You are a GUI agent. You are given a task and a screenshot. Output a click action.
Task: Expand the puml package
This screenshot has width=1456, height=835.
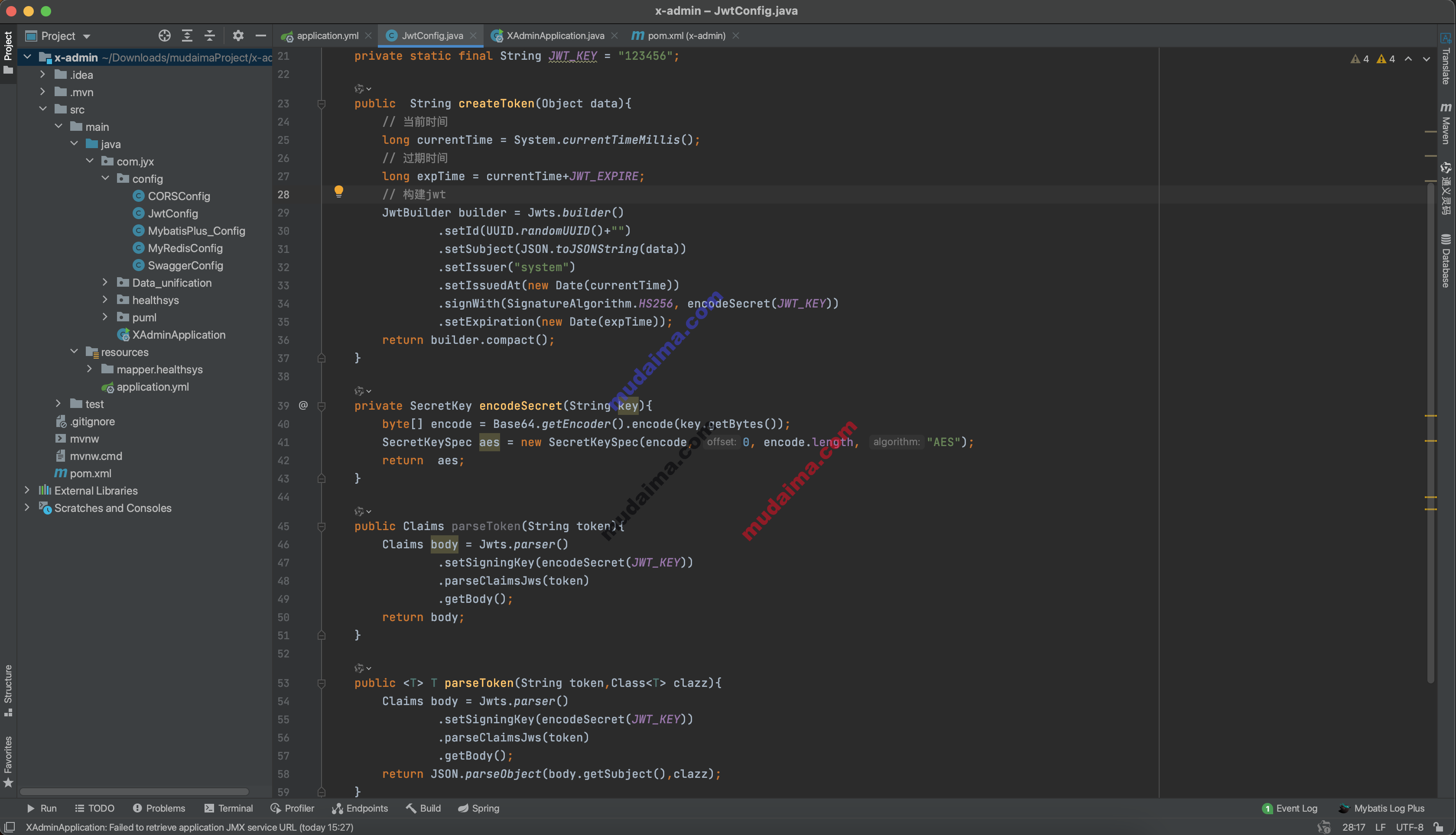[105, 317]
